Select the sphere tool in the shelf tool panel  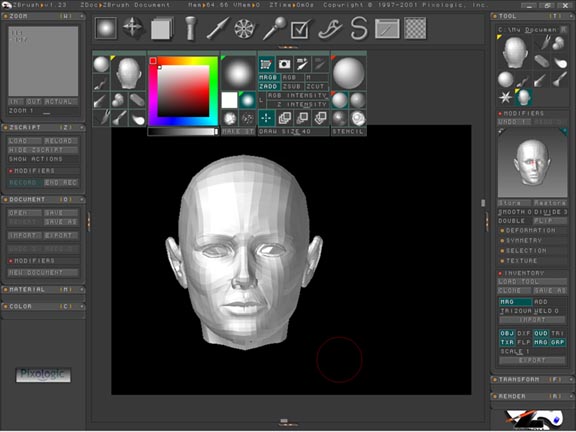pyautogui.click(x=101, y=65)
